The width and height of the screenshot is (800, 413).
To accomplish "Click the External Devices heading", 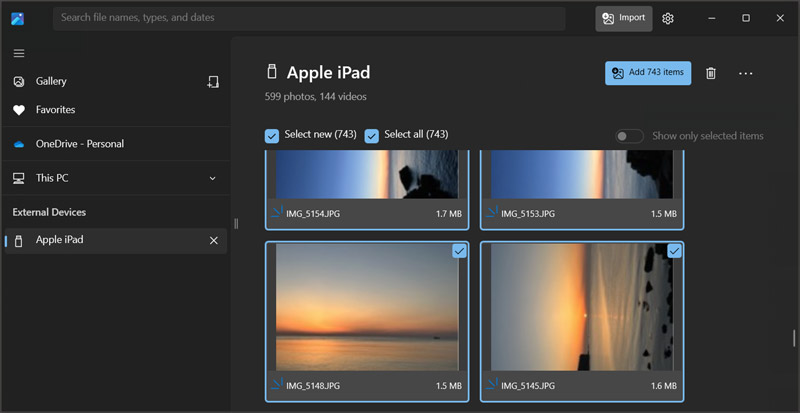I will [49, 212].
